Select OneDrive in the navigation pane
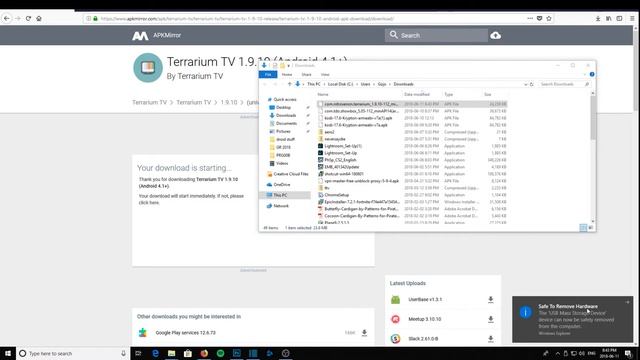The image size is (640, 360). pyautogui.click(x=282, y=184)
